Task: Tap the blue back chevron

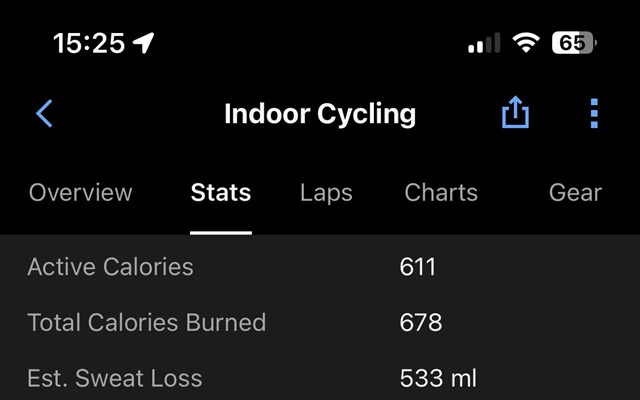Action: [x=44, y=113]
